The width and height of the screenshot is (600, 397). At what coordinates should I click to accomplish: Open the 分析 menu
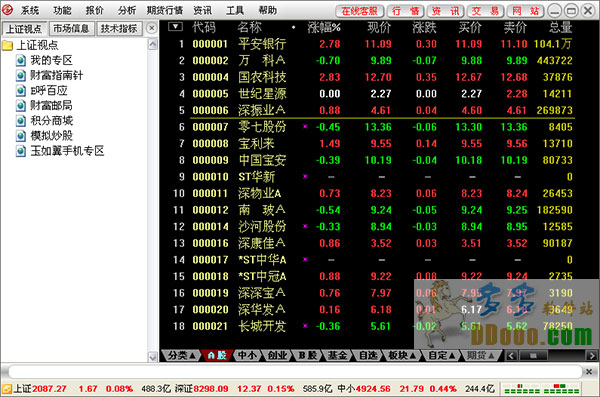click(x=127, y=10)
